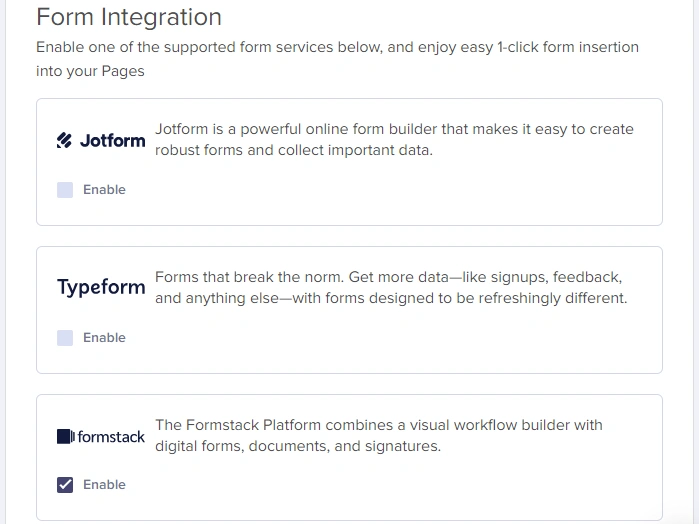This screenshot has height=524, width=699.
Task: Click the Jotform wordmark text
Action: click(x=112, y=141)
